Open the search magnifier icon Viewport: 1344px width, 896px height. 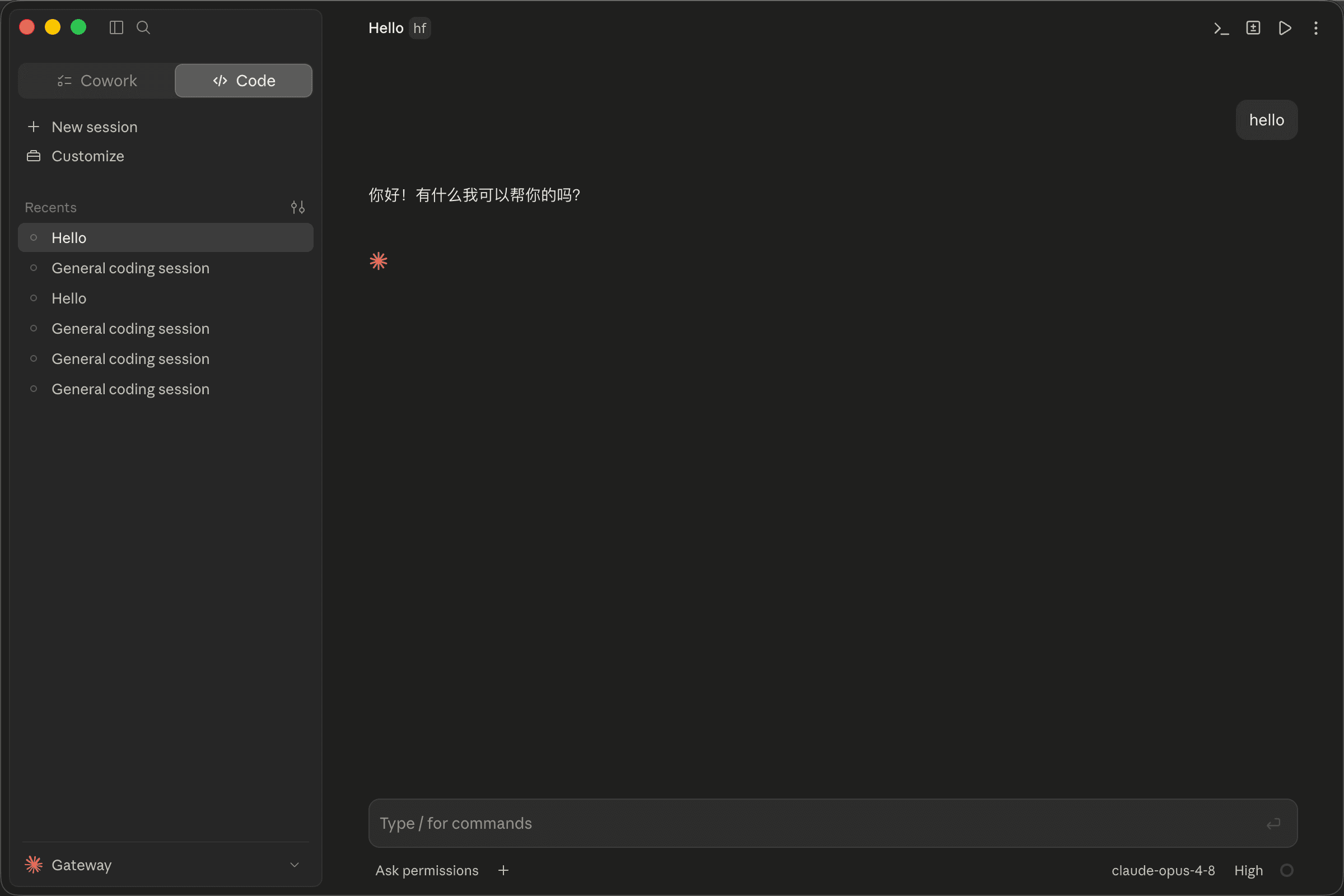(143, 27)
